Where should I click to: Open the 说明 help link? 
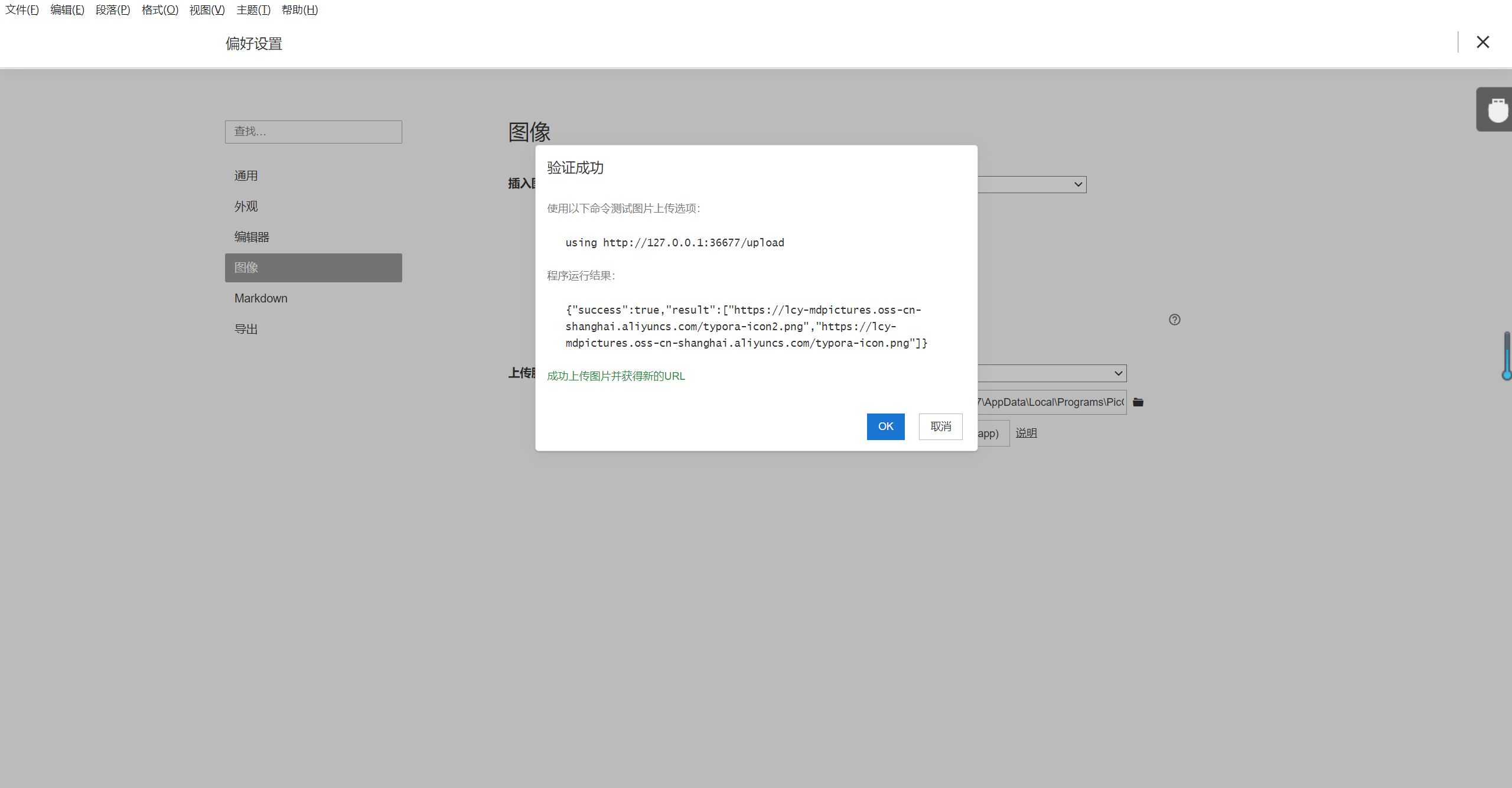coord(1026,433)
